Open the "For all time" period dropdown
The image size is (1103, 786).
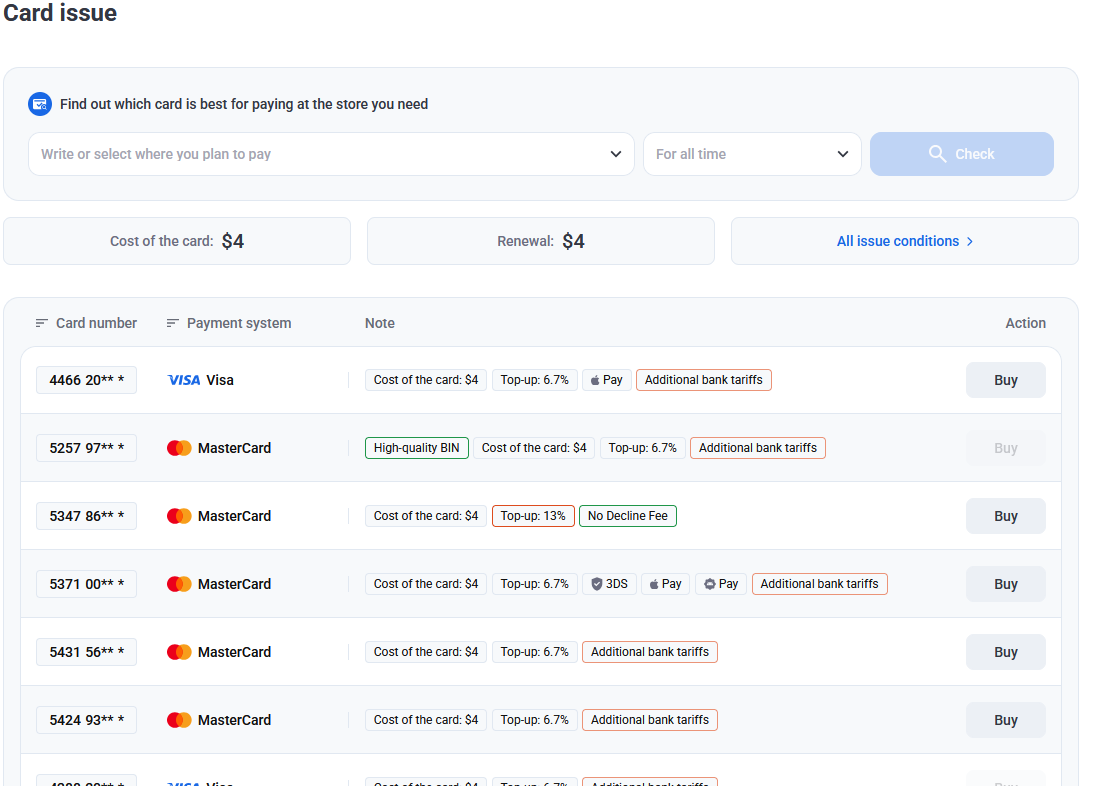pos(752,154)
